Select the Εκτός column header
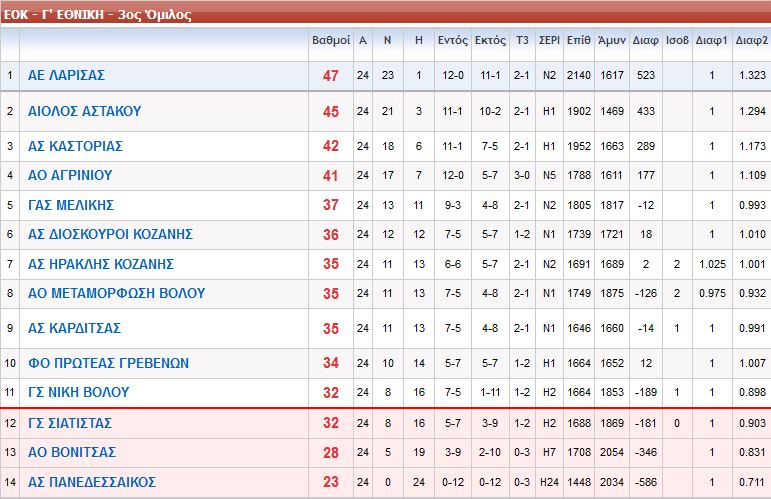 click(490, 41)
